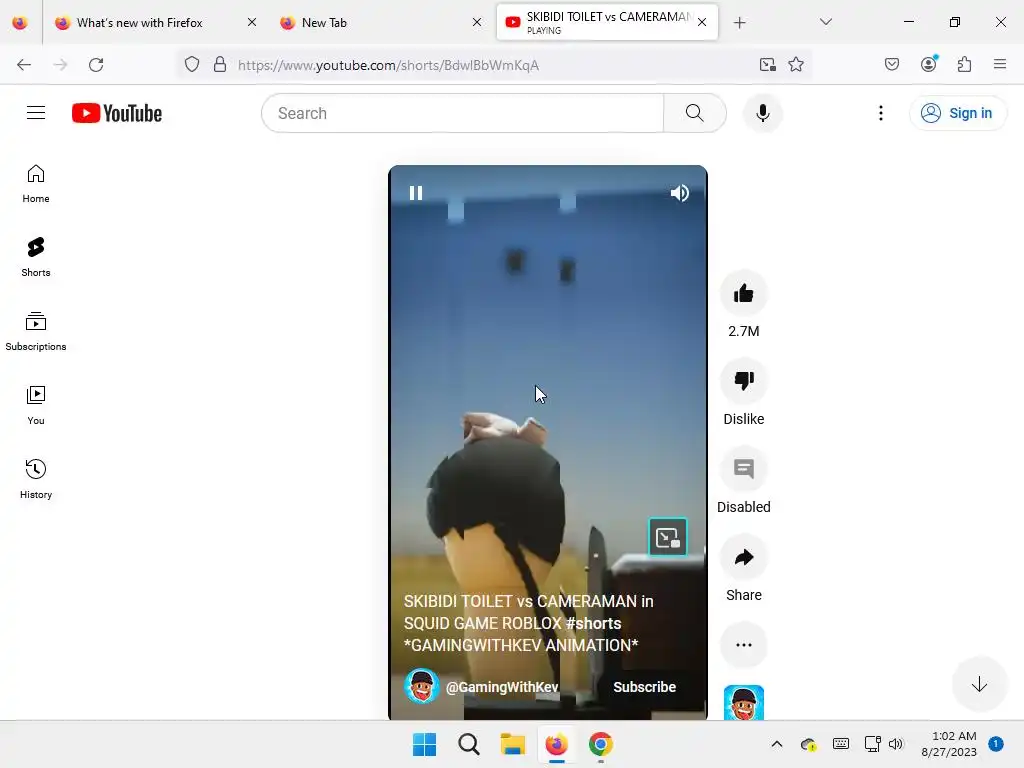The width and height of the screenshot is (1024, 768).
Task: Like the Shorts video
Action: point(743,294)
